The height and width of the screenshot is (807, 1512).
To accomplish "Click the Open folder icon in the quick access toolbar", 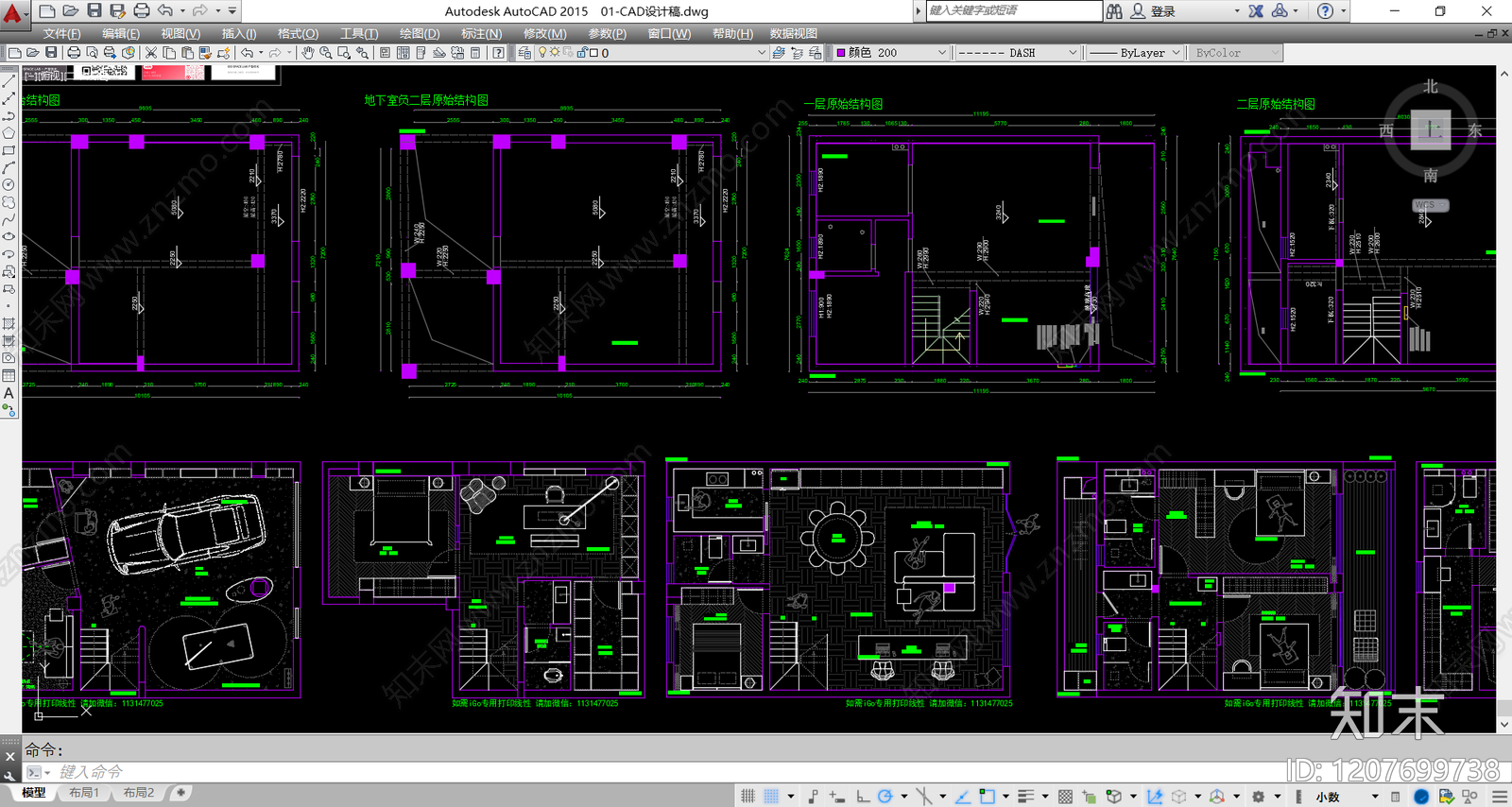I will [x=71, y=10].
